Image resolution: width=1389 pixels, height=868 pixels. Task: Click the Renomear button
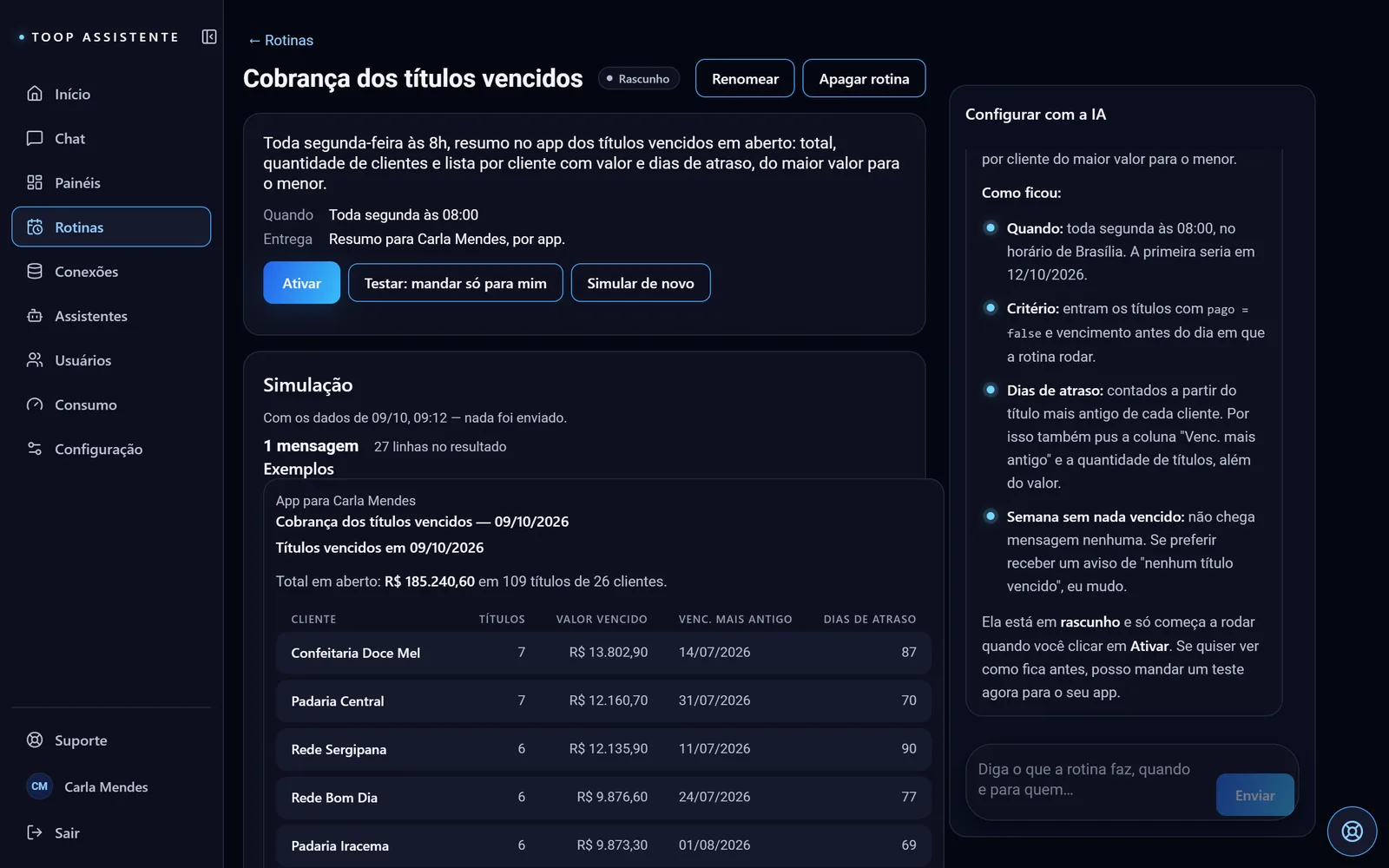(x=745, y=78)
